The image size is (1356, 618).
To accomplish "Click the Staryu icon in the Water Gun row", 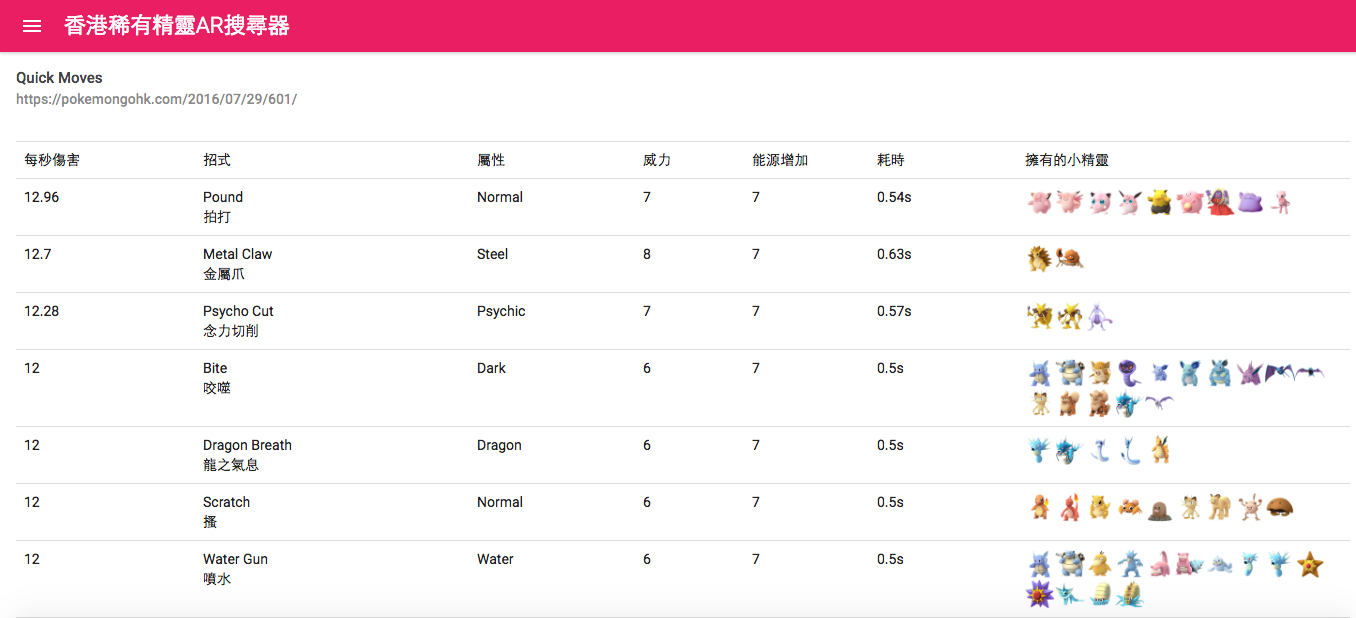I will 1310,565.
